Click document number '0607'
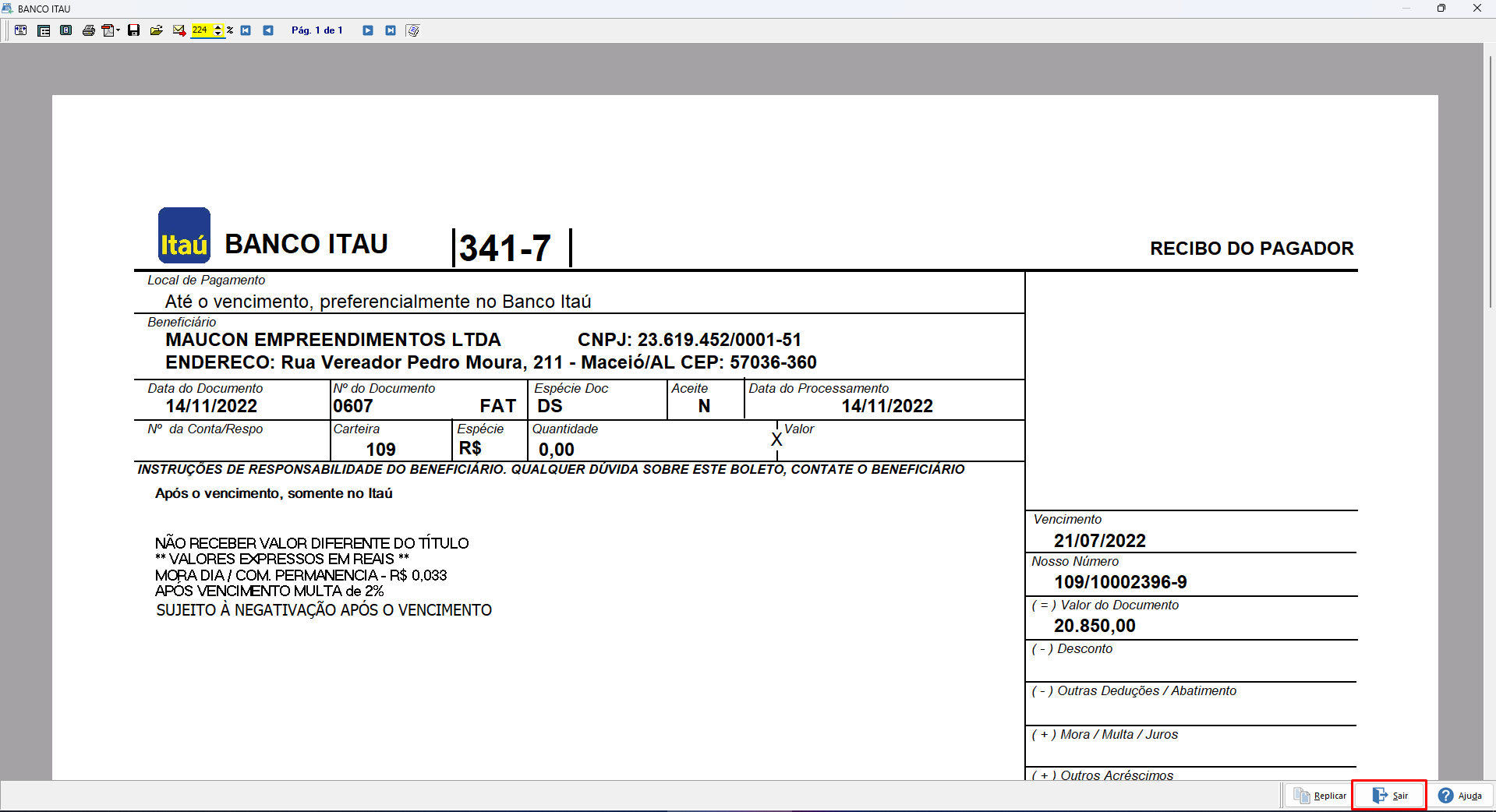1496x812 pixels. pyautogui.click(x=353, y=406)
